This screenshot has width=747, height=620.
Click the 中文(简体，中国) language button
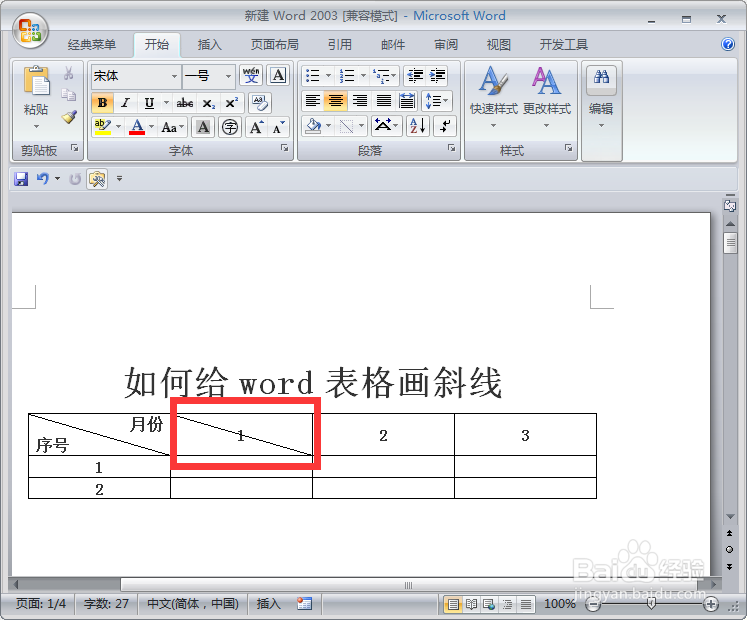(x=193, y=604)
